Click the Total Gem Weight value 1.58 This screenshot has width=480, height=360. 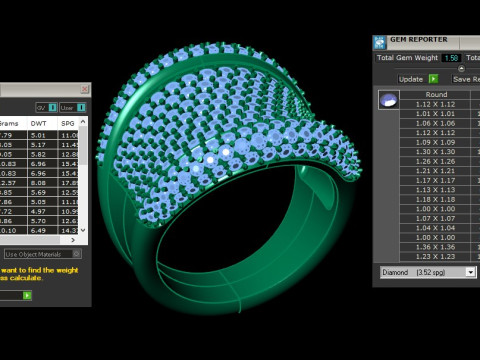(451, 58)
